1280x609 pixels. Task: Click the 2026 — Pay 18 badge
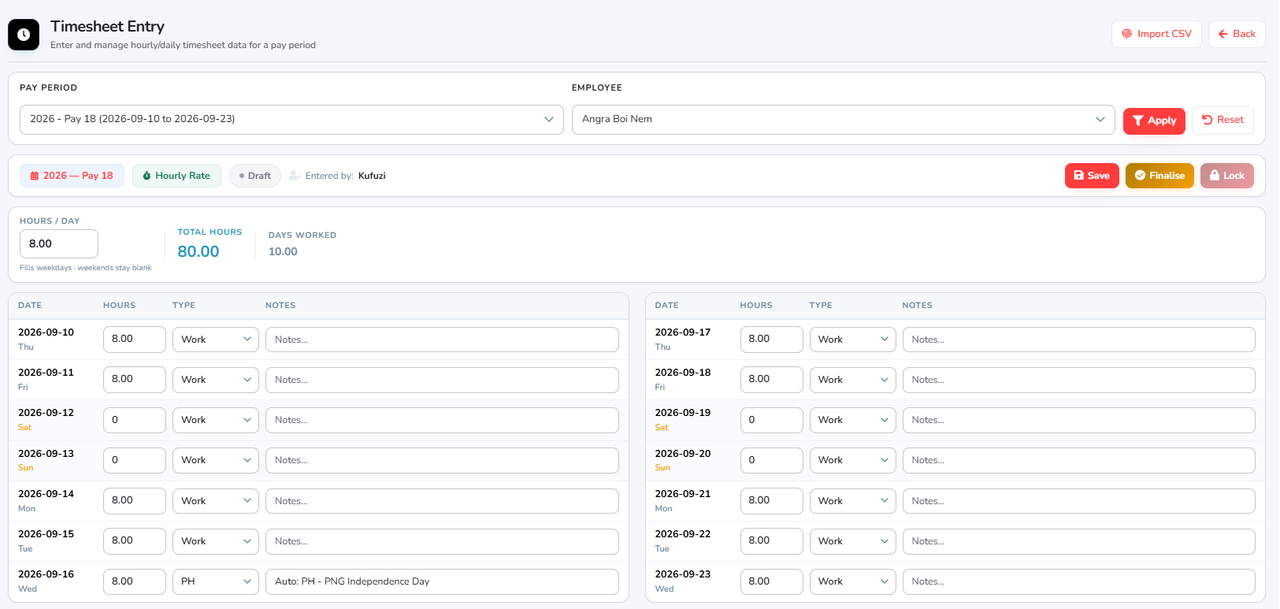click(72, 175)
